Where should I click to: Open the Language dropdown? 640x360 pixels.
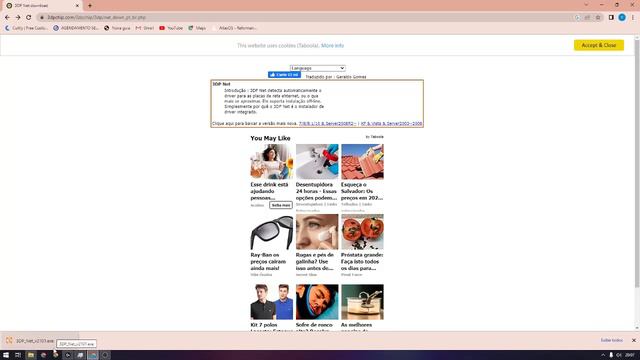pos(318,68)
